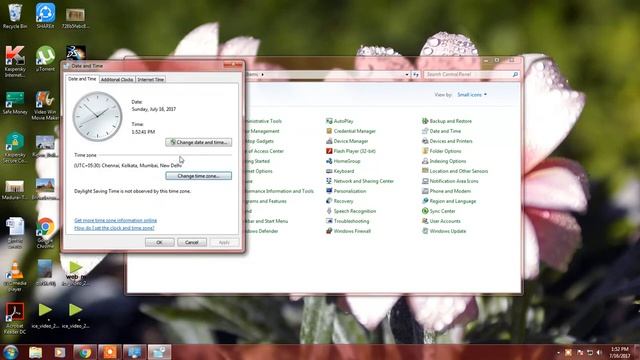Click Change time zone button
This screenshot has width=640, height=360.
click(x=199, y=176)
